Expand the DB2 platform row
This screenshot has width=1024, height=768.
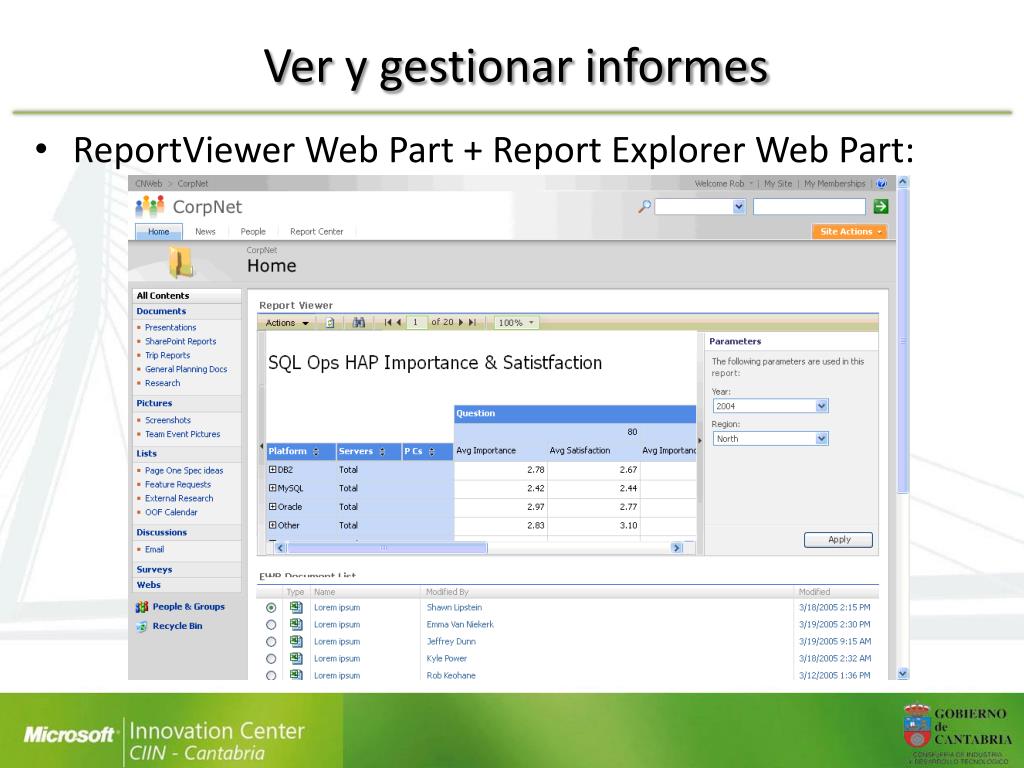(x=272, y=470)
